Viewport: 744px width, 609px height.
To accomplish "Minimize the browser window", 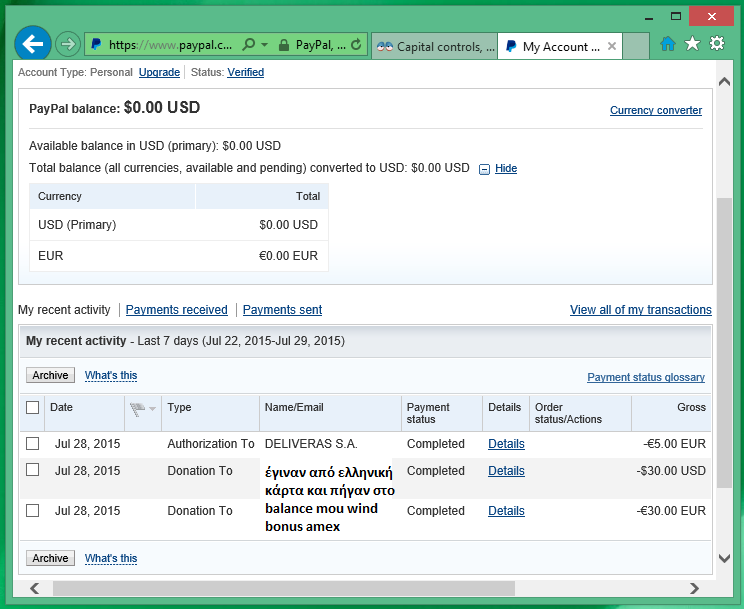I will tap(649, 18).
